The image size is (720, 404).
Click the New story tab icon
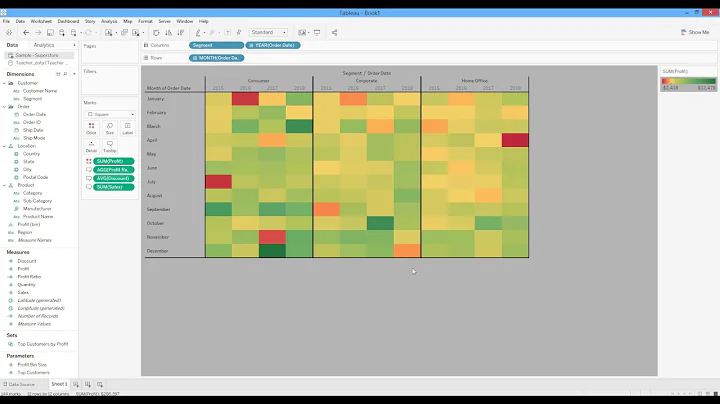100,384
